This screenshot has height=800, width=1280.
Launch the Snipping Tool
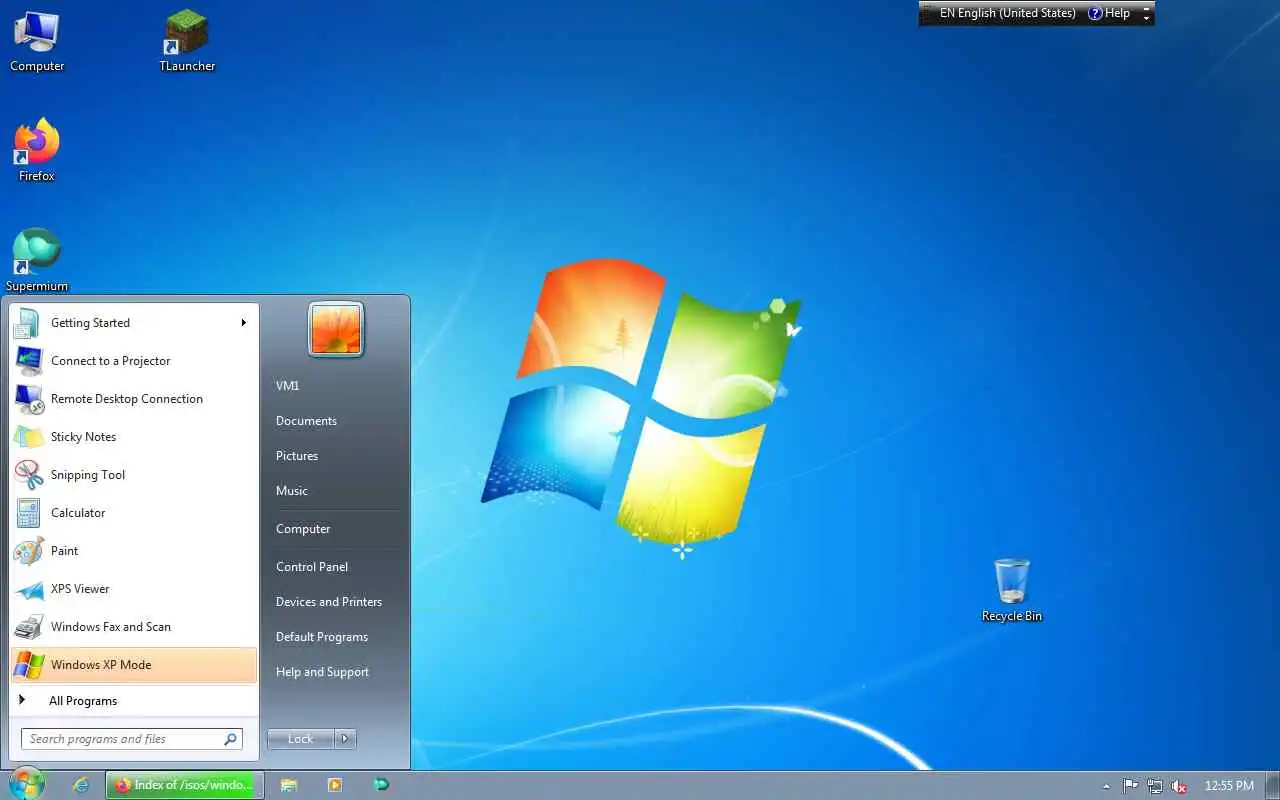tap(134, 475)
